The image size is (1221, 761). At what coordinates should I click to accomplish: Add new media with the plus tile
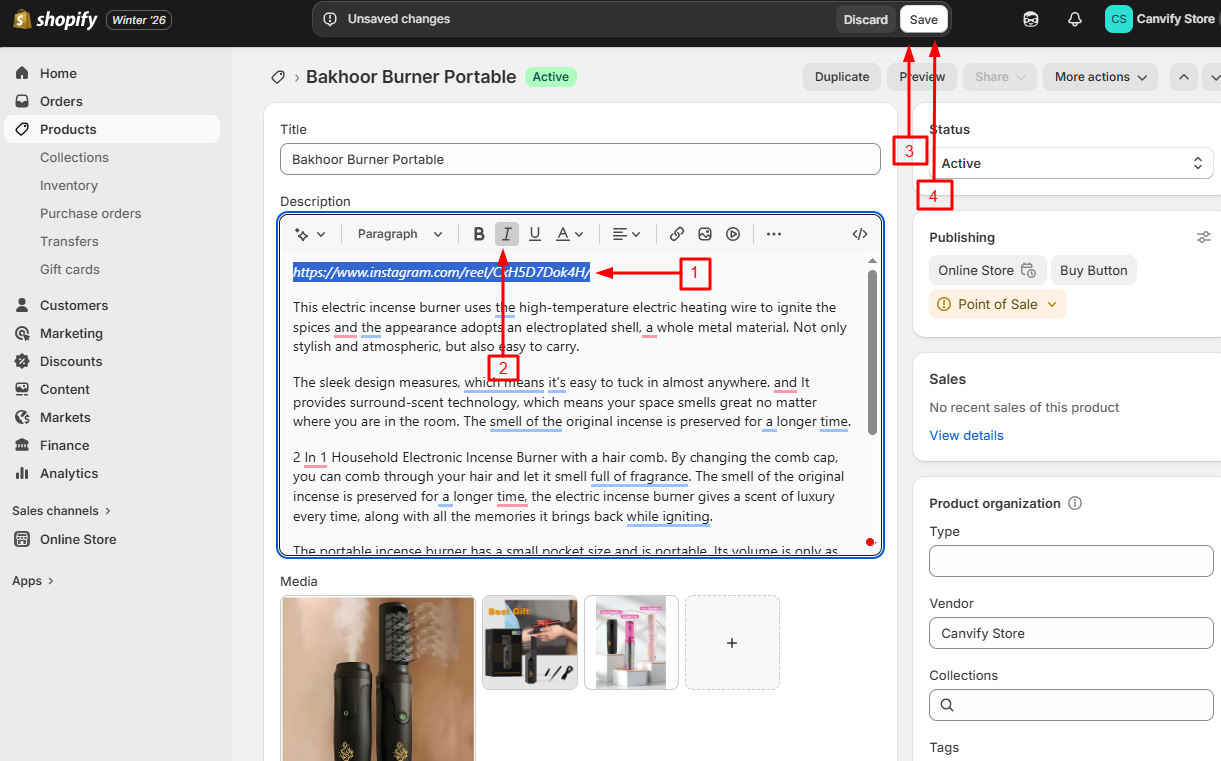tap(732, 642)
